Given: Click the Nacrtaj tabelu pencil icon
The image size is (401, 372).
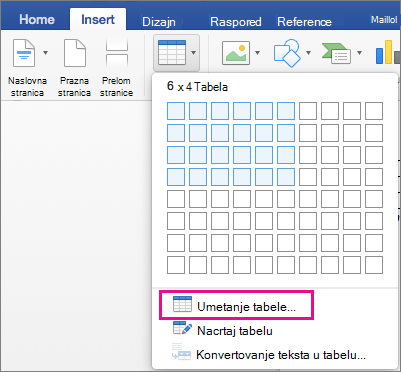Looking at the screenshot, I should click(x=182, y=328).
